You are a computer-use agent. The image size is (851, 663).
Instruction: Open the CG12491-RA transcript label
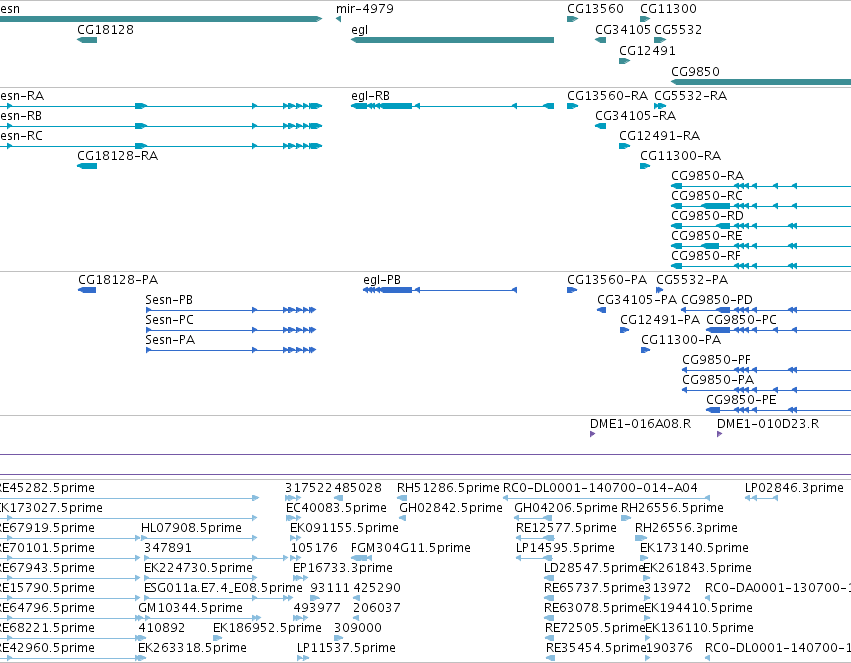(659, 136)
